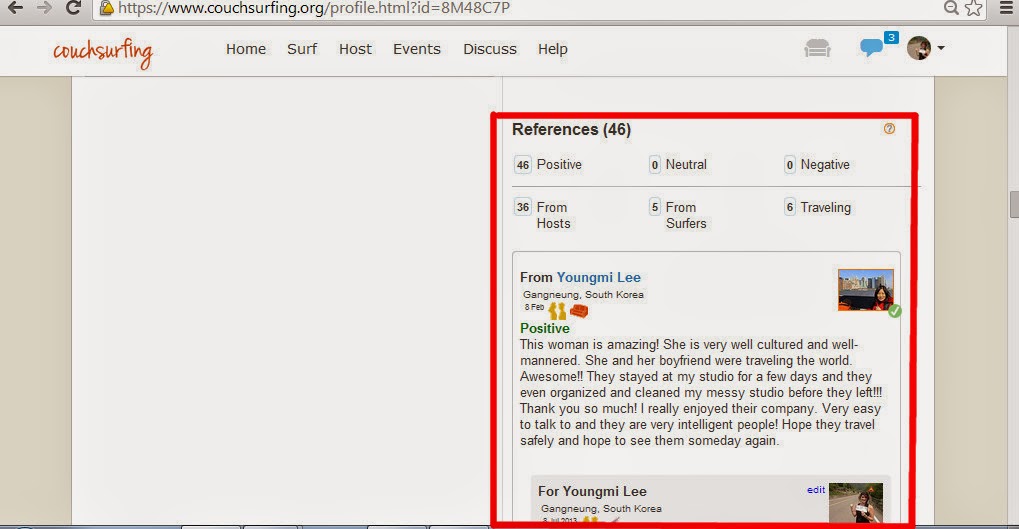Viewport: 1019px width, 529px height.
Task: Reload the page with the refresh icon
Action: point(74,8)
